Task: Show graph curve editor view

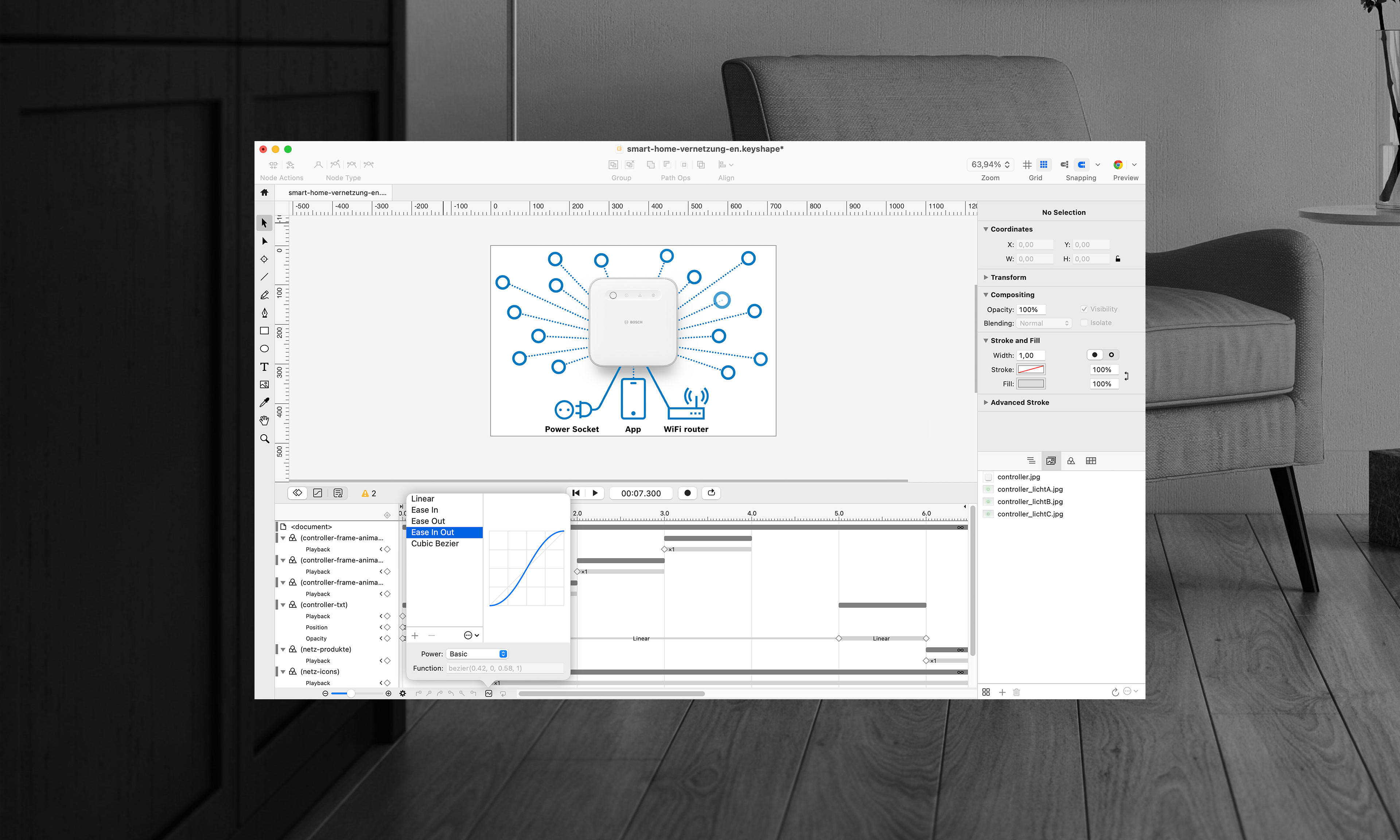Action: coord(318,493)
